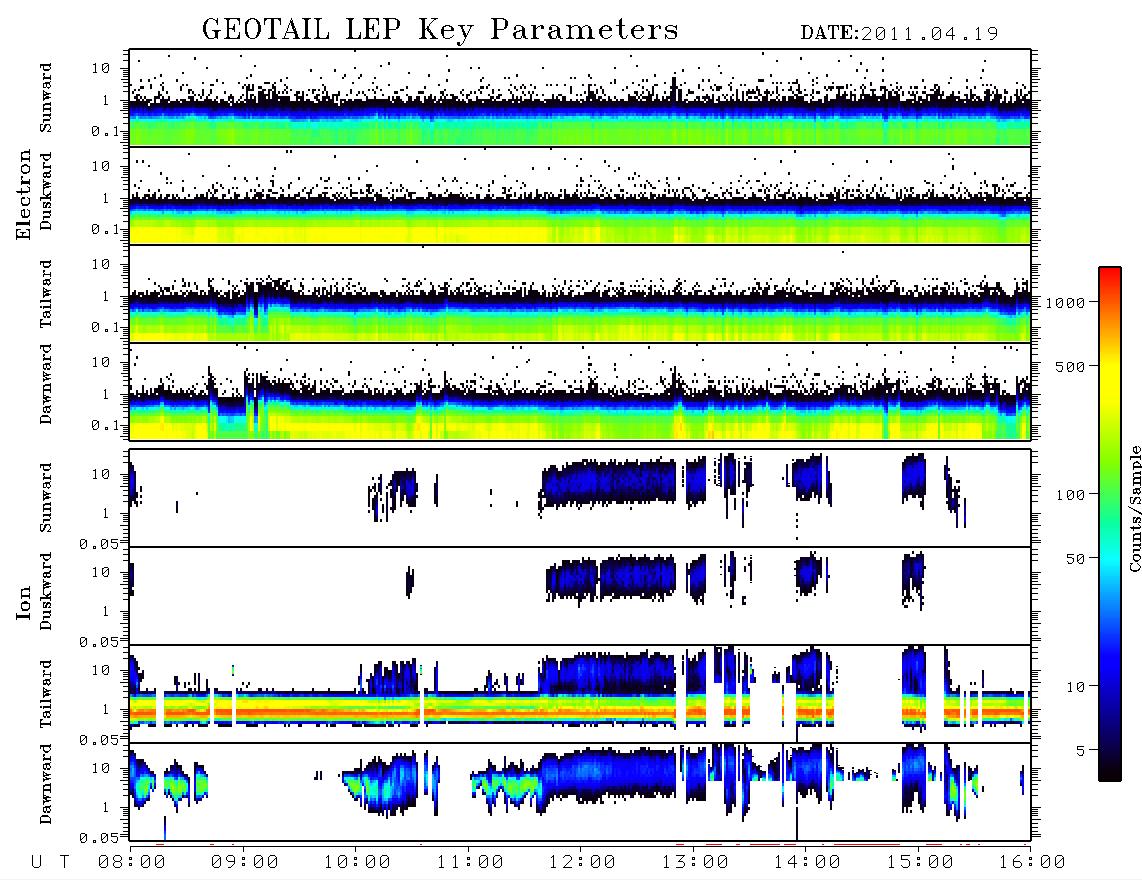Click the 12:00 time axis label

[582, 862]
